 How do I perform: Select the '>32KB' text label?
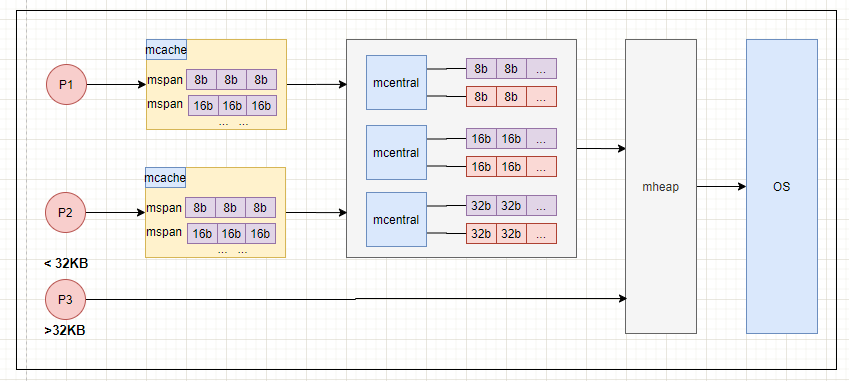(64, 330)
